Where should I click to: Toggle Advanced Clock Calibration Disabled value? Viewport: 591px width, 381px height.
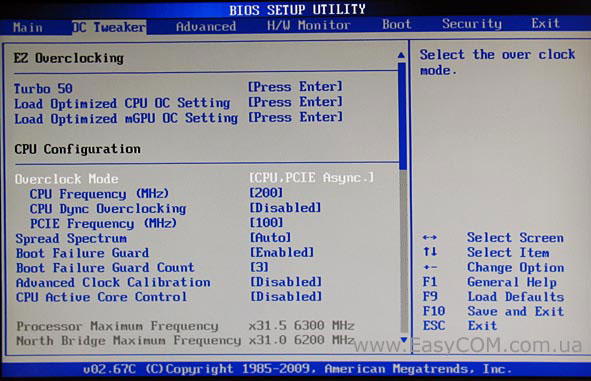[286, 282]
